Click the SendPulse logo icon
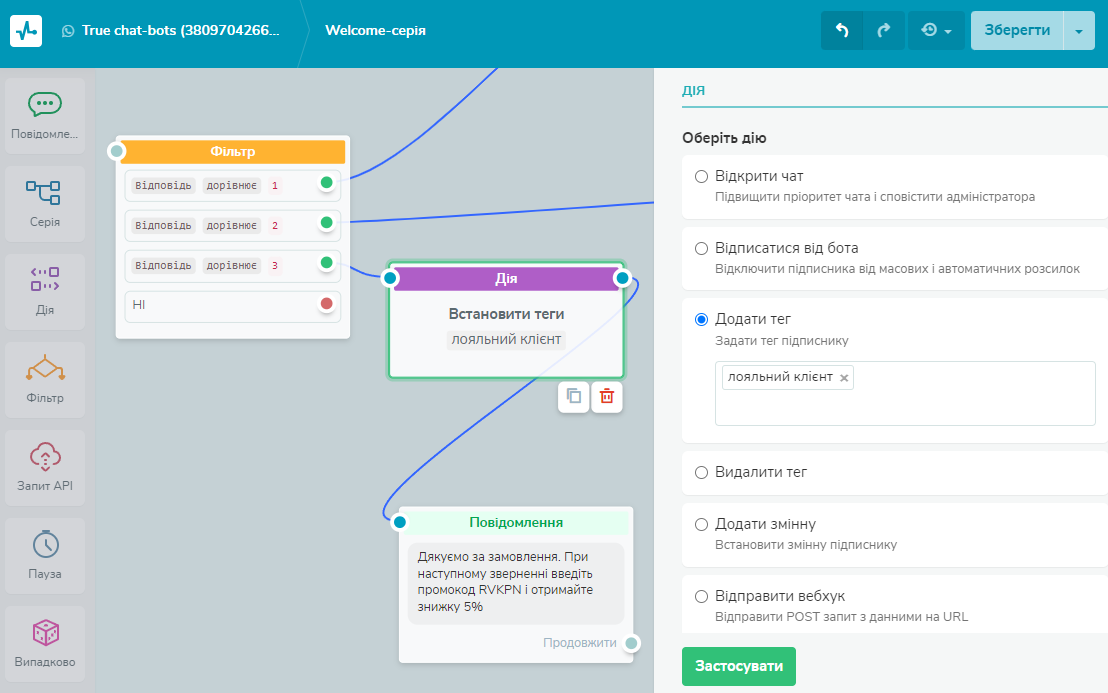The image size is (1108, 693). (25, 30)
